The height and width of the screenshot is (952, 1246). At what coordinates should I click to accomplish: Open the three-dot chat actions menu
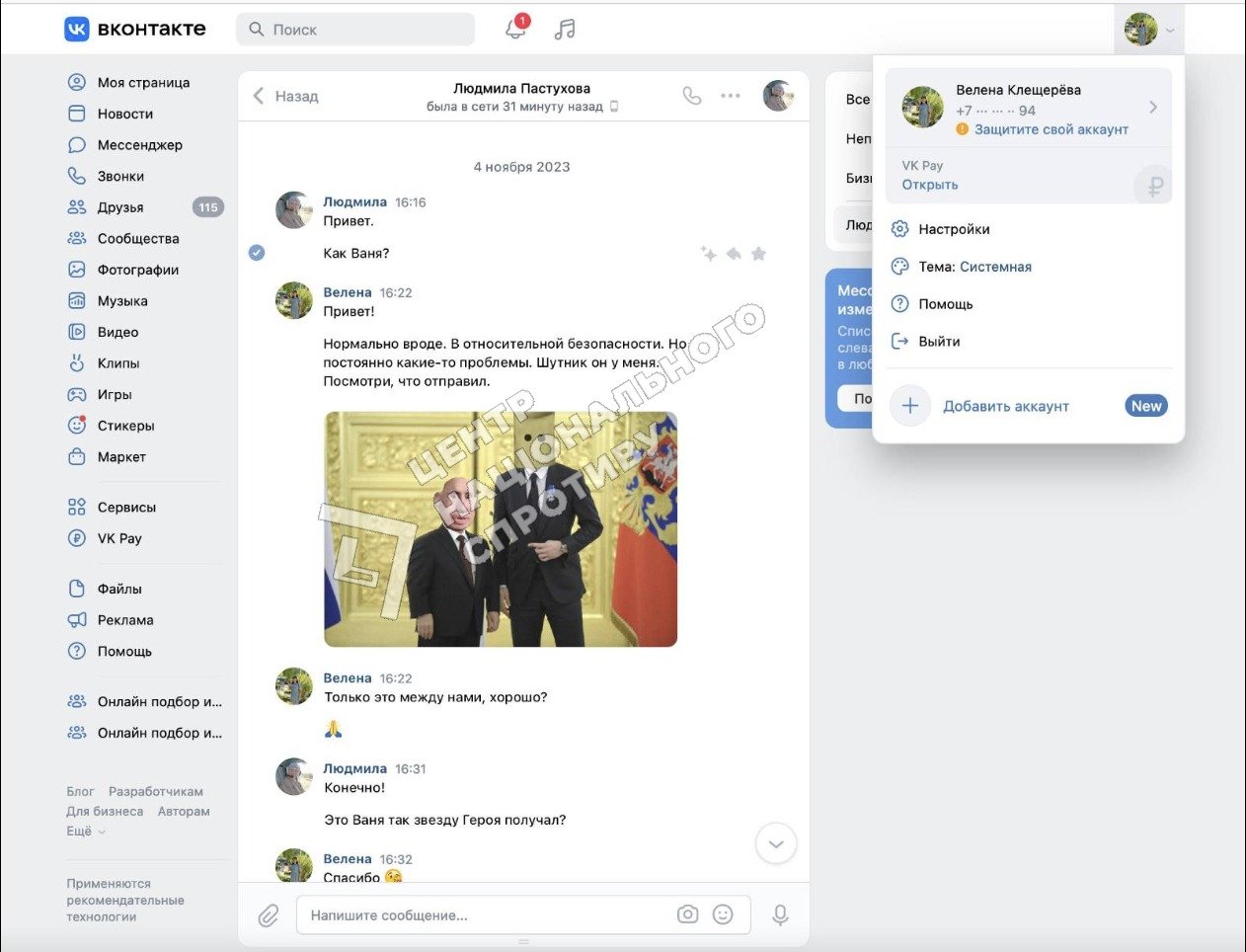[x=731, y=96]
